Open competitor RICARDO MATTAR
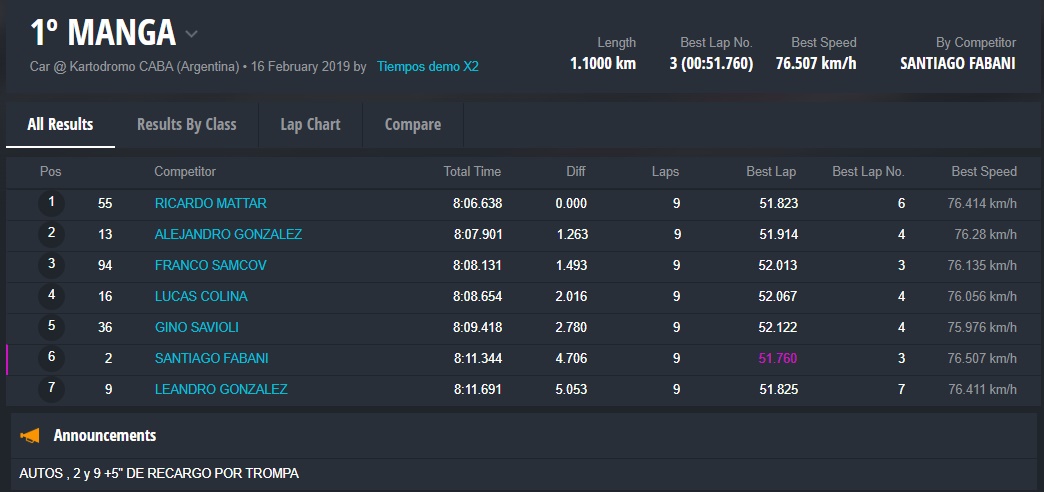The image size is (1044, 492). coord(210,203)
